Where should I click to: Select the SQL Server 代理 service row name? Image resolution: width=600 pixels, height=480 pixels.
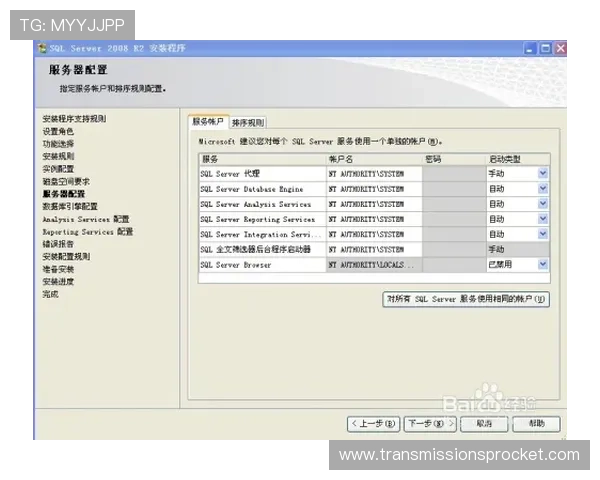coord(230,174)
